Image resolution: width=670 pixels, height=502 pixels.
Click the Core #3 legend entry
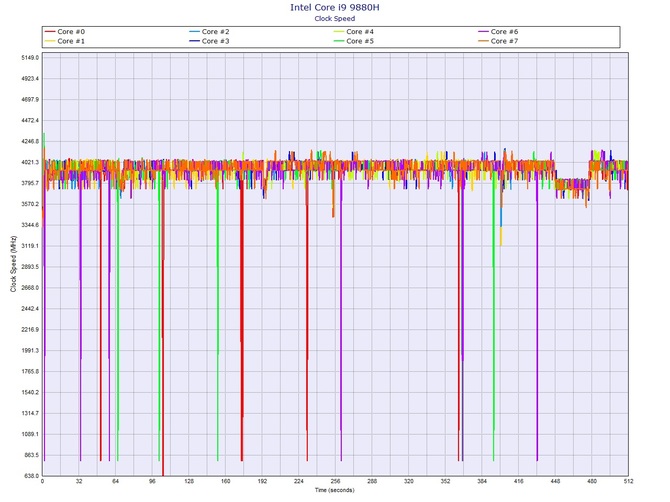(x=209, y=41)
